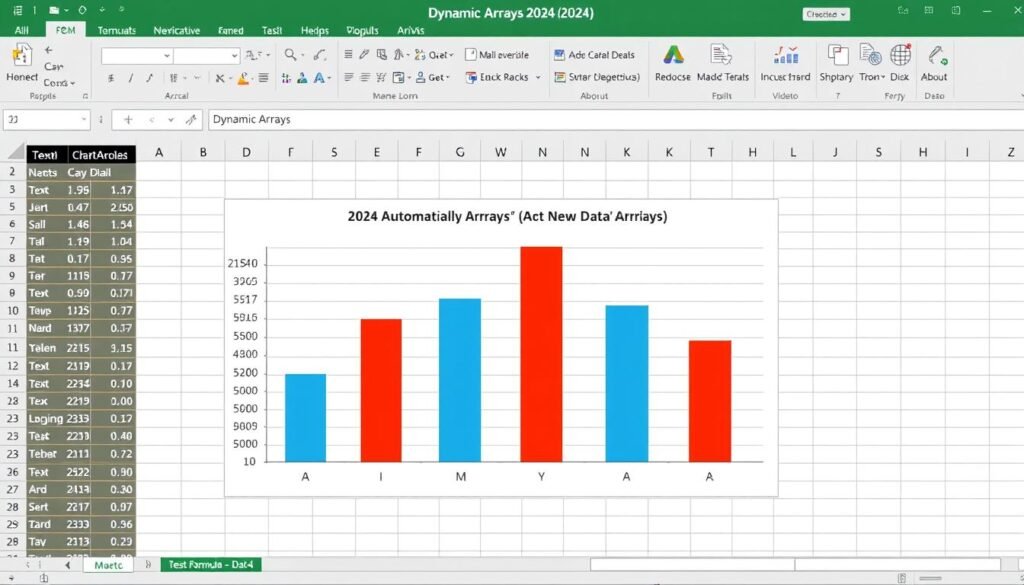The width and height of the screenshot is (1024, 585).
Task: Select the red chart bar above I
Action: [x=381, y=390]
